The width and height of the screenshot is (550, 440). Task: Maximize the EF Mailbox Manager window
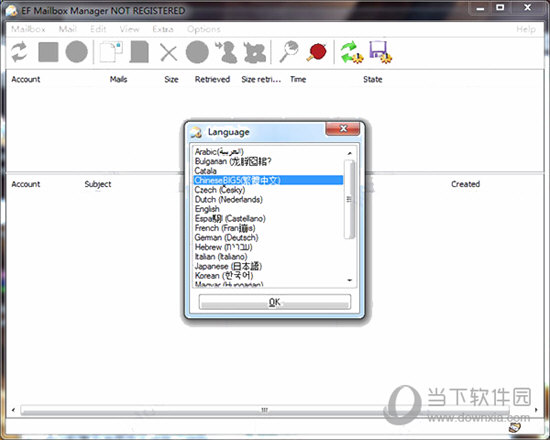[500, 7]
